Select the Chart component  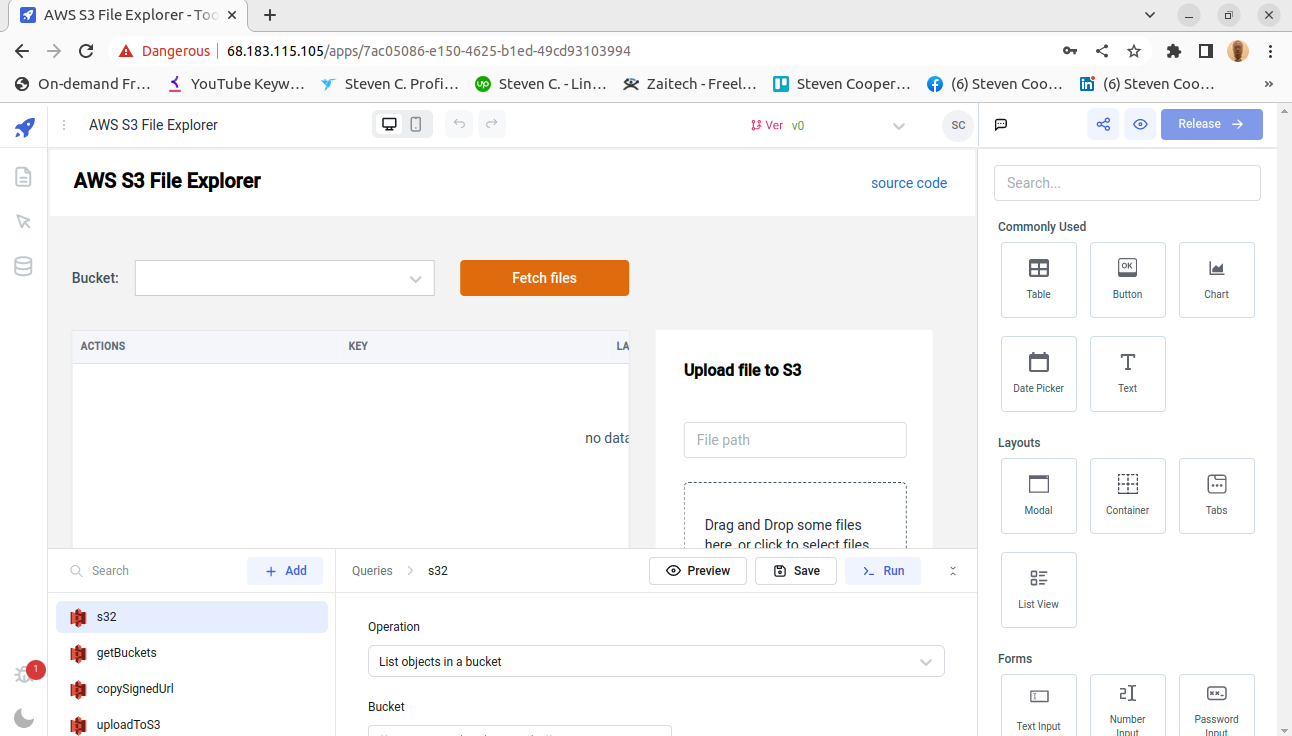click(1217, 280)
